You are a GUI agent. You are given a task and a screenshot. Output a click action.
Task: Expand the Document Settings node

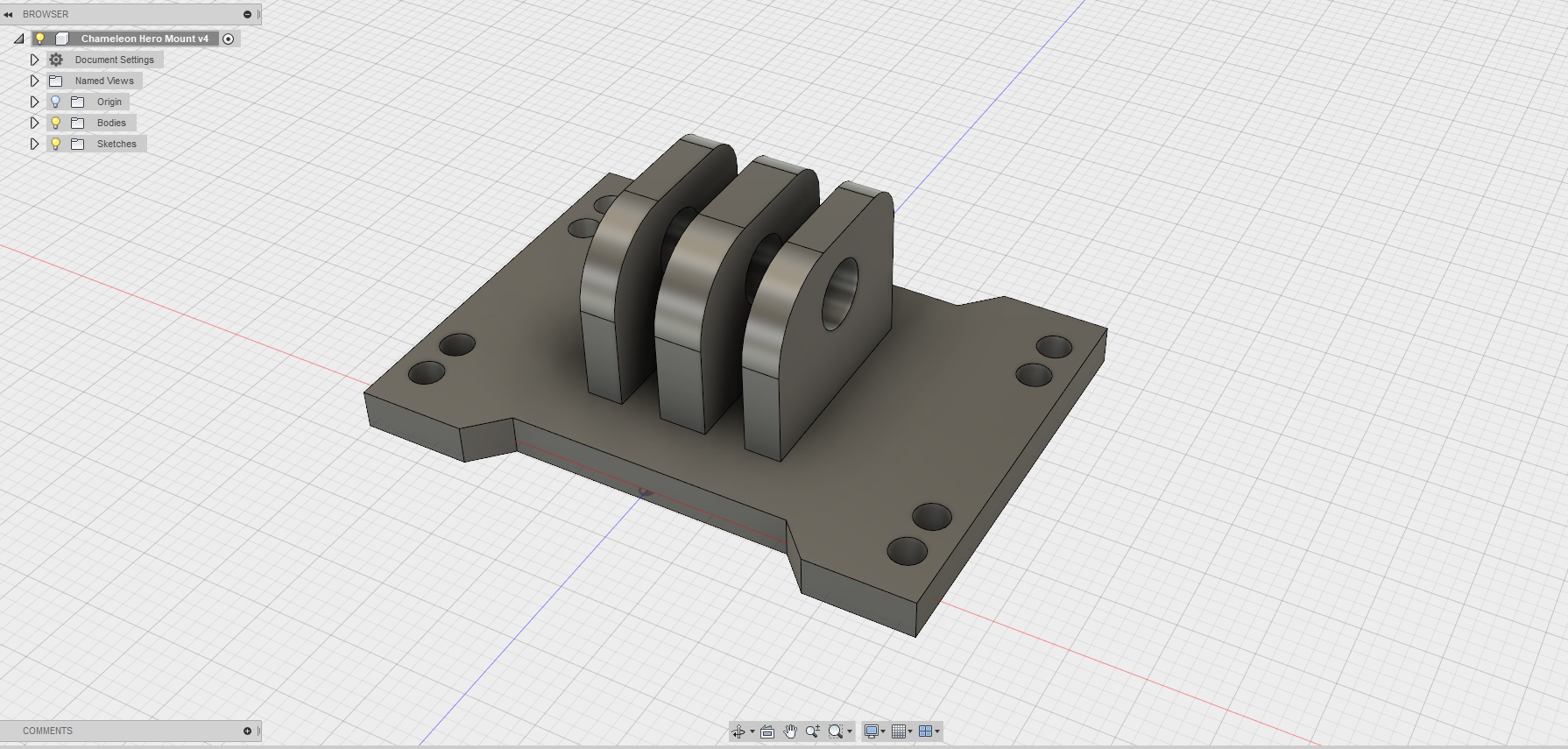34,60
